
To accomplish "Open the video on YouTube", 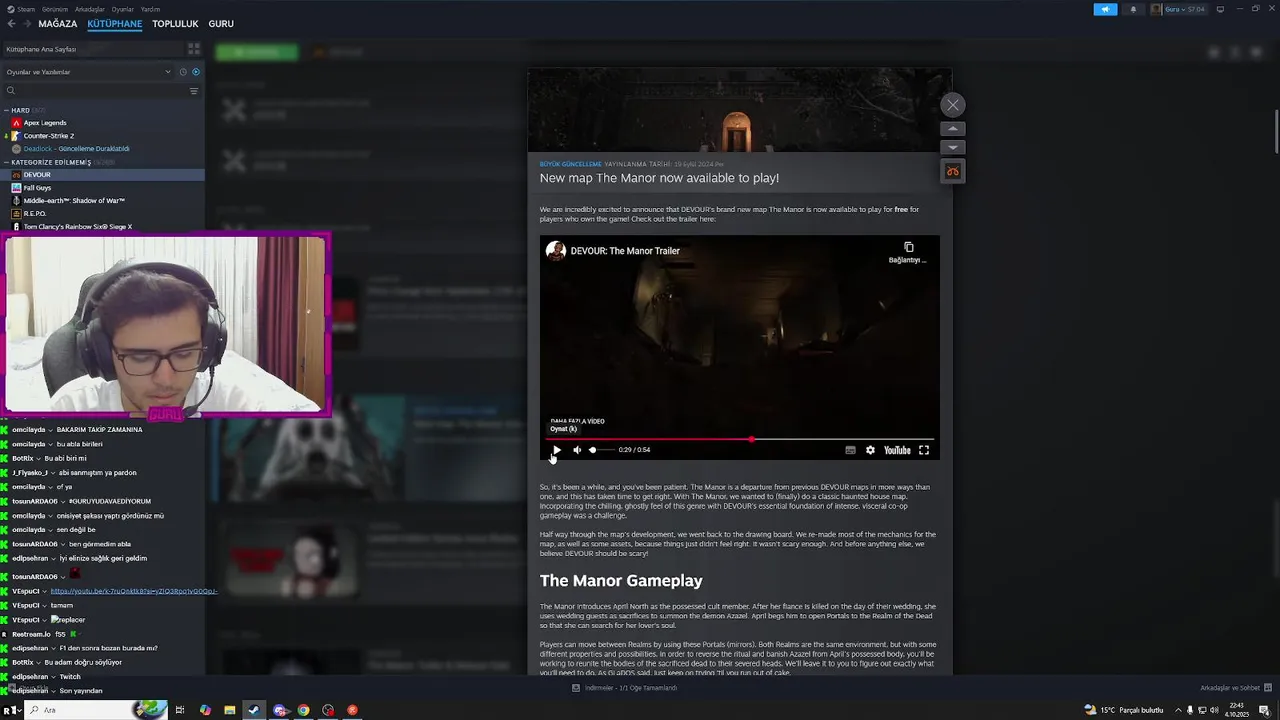I will pyautogui.click(x=897, y=450).
